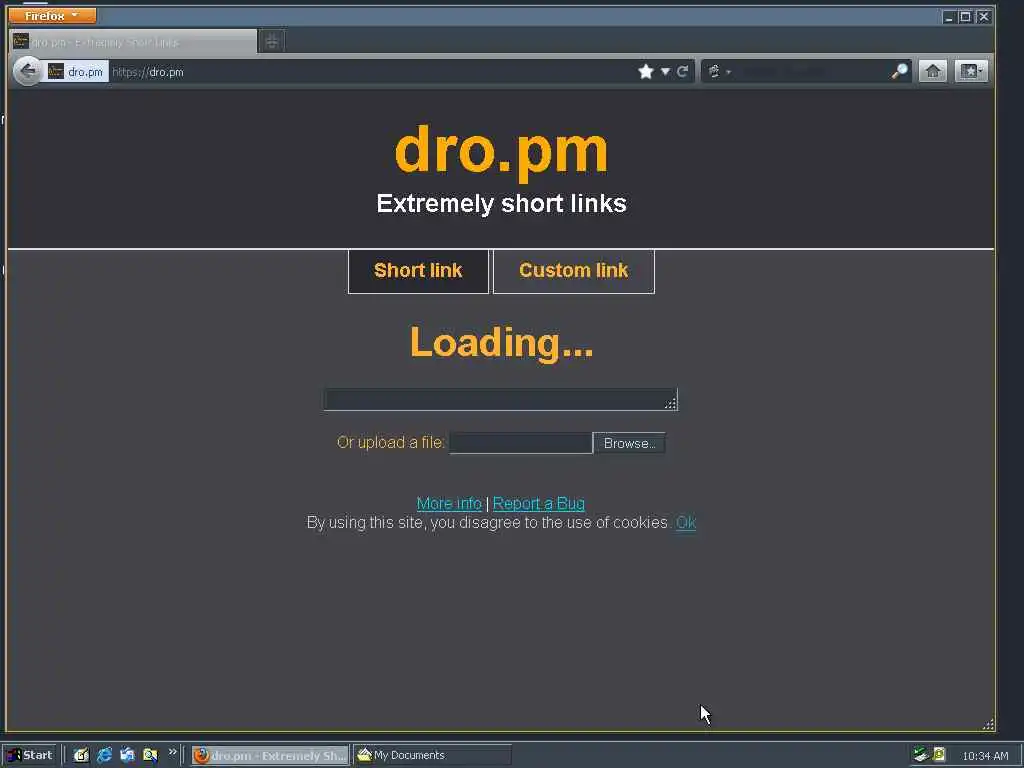Open the URL history dropdown arrow
Image resolution: width=1024 pixels, height=768 pixels.
(x=665, y=71)
